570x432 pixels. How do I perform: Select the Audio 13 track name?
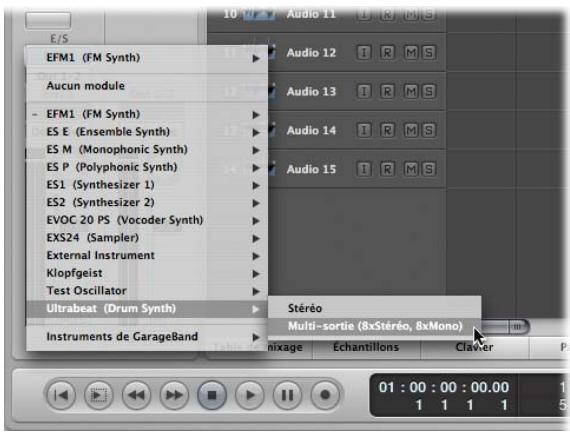311,92
